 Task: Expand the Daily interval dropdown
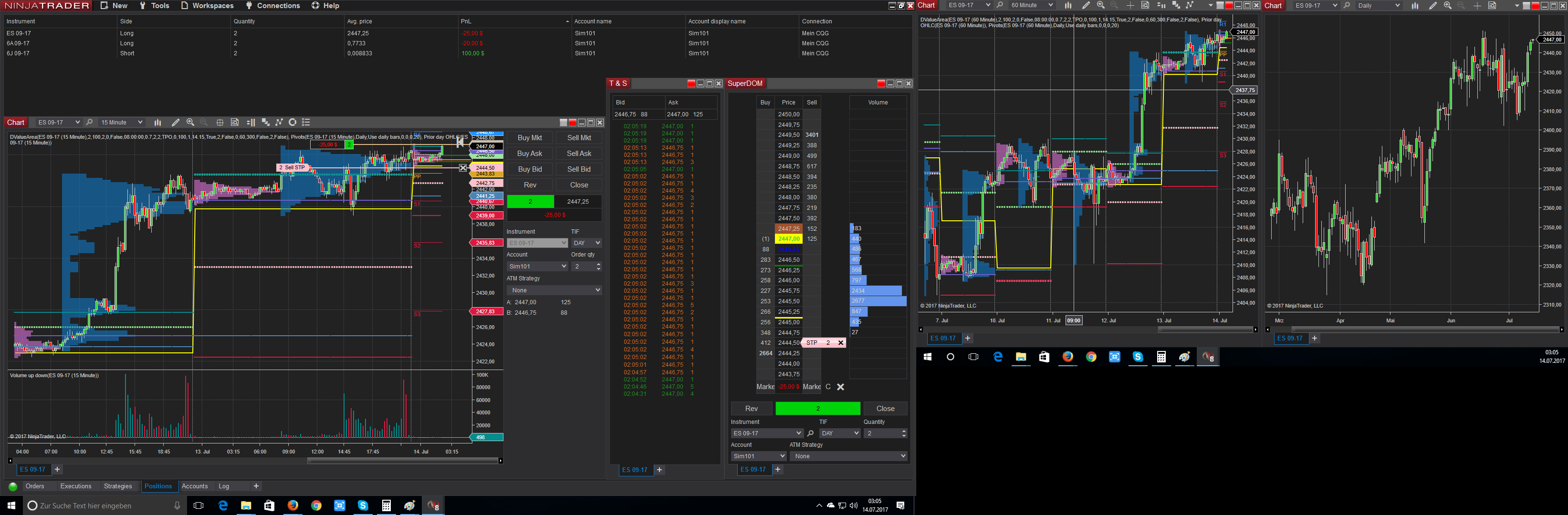(1397, 5)
